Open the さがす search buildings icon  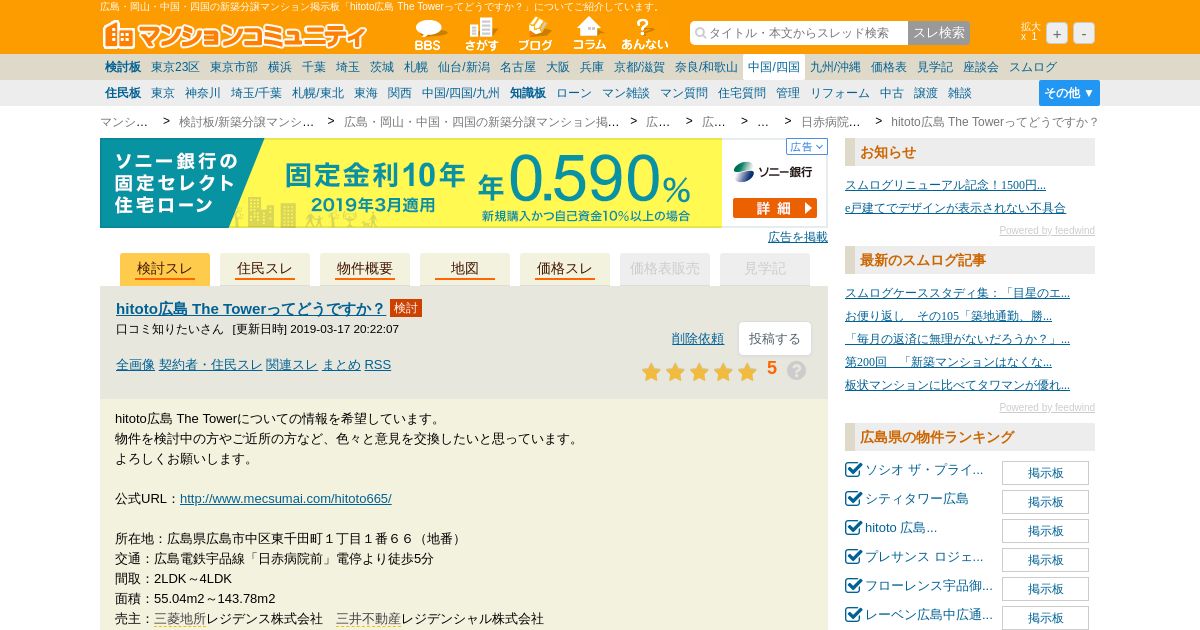[481, 34]
